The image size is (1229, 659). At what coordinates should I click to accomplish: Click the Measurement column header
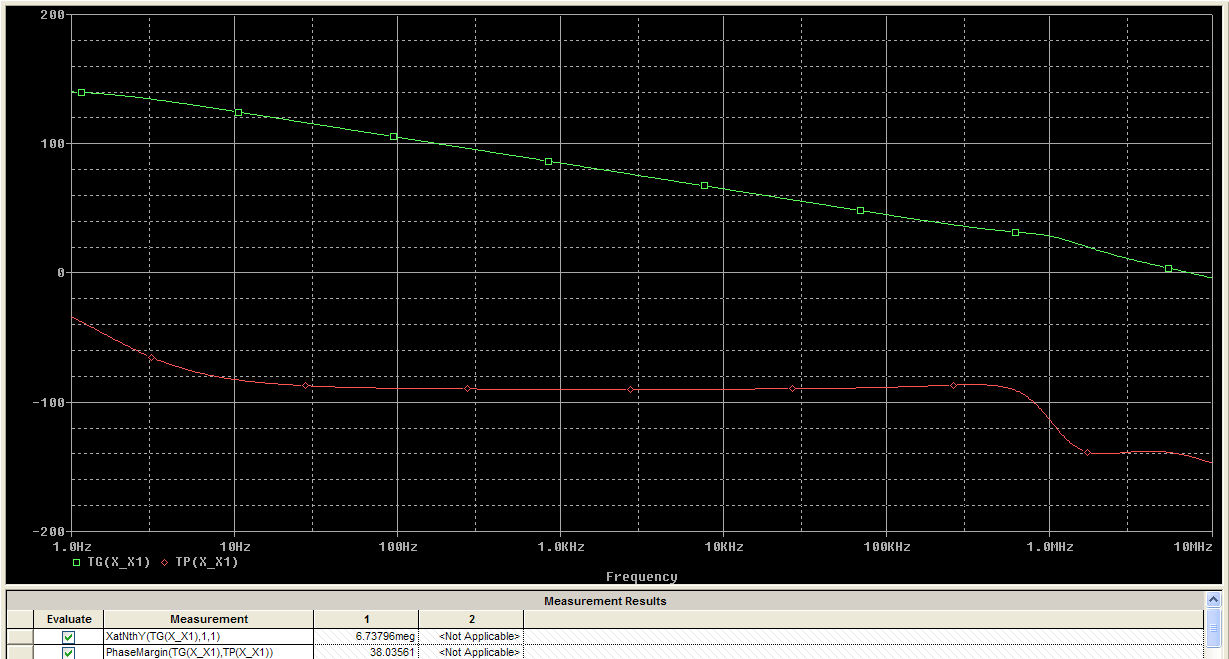[x=209, y=619]
